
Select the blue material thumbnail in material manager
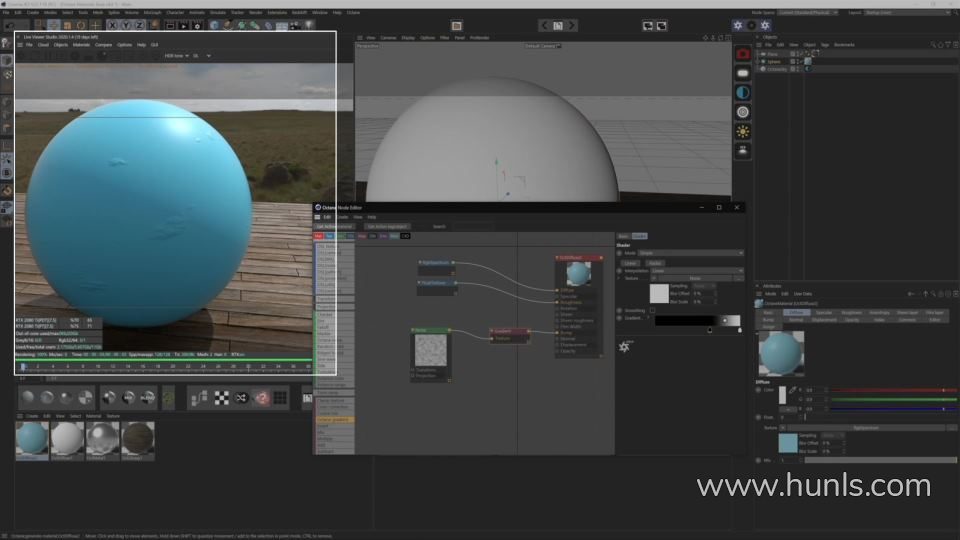[x=32, y=438]
